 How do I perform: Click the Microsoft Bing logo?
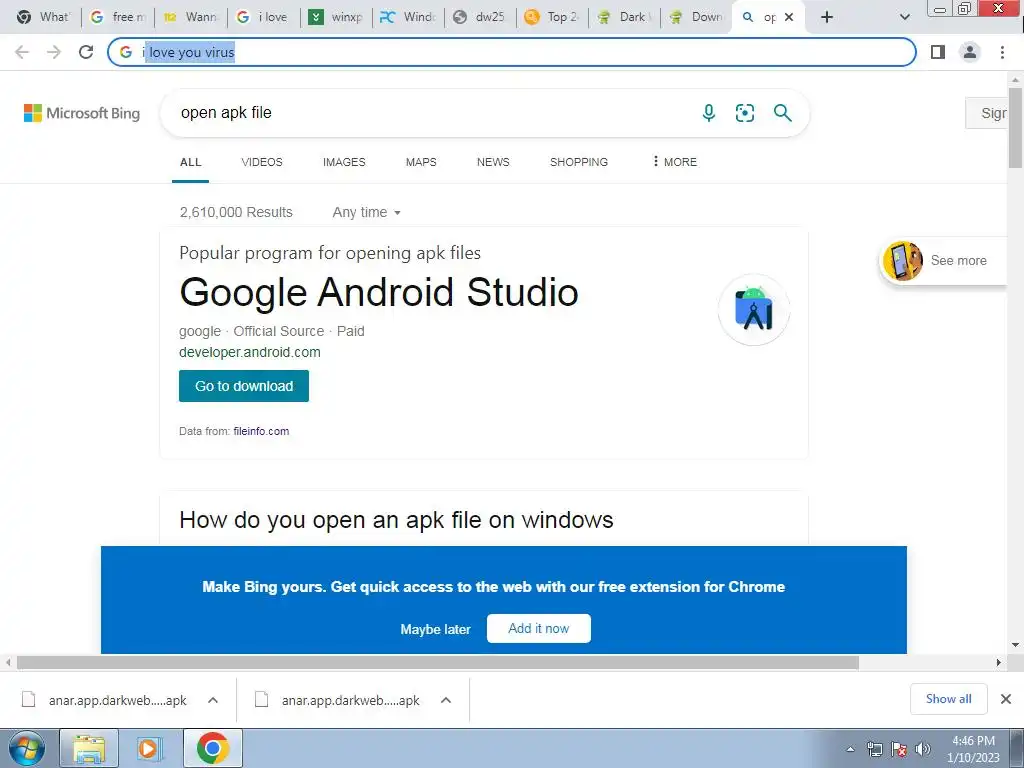click(82, 113)
